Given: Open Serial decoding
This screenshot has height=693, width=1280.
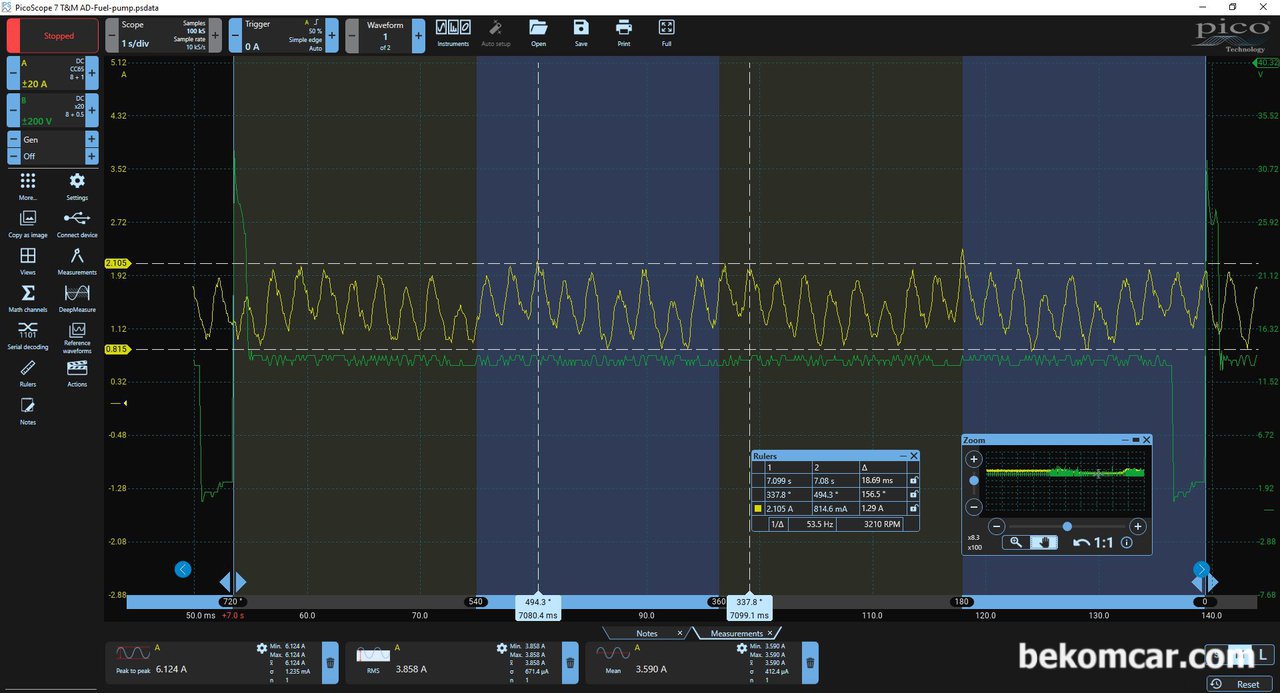Looking at the screenshot, I should tap(28, 335).
